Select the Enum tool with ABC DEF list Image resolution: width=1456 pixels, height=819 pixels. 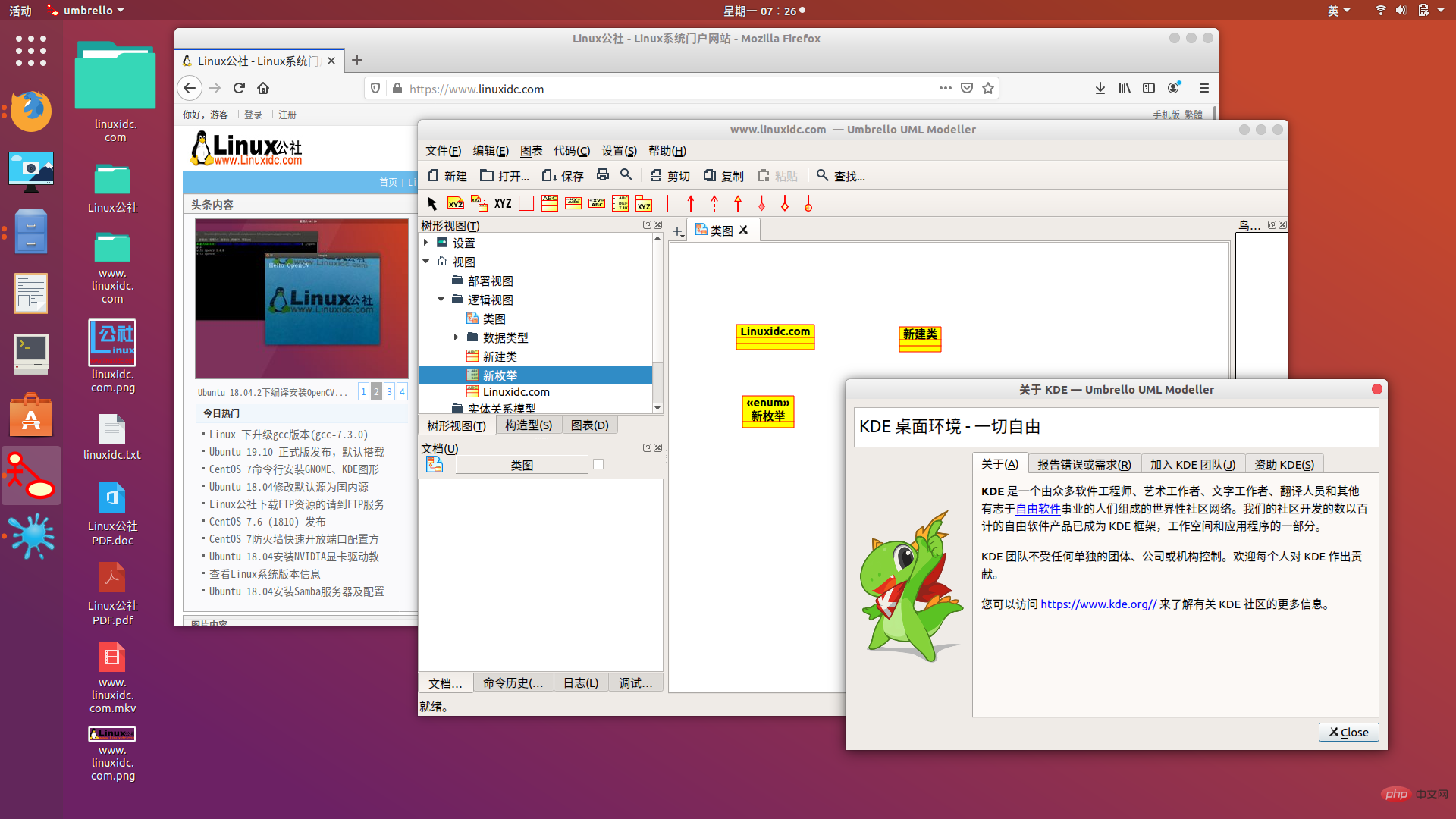pos(620,203)
